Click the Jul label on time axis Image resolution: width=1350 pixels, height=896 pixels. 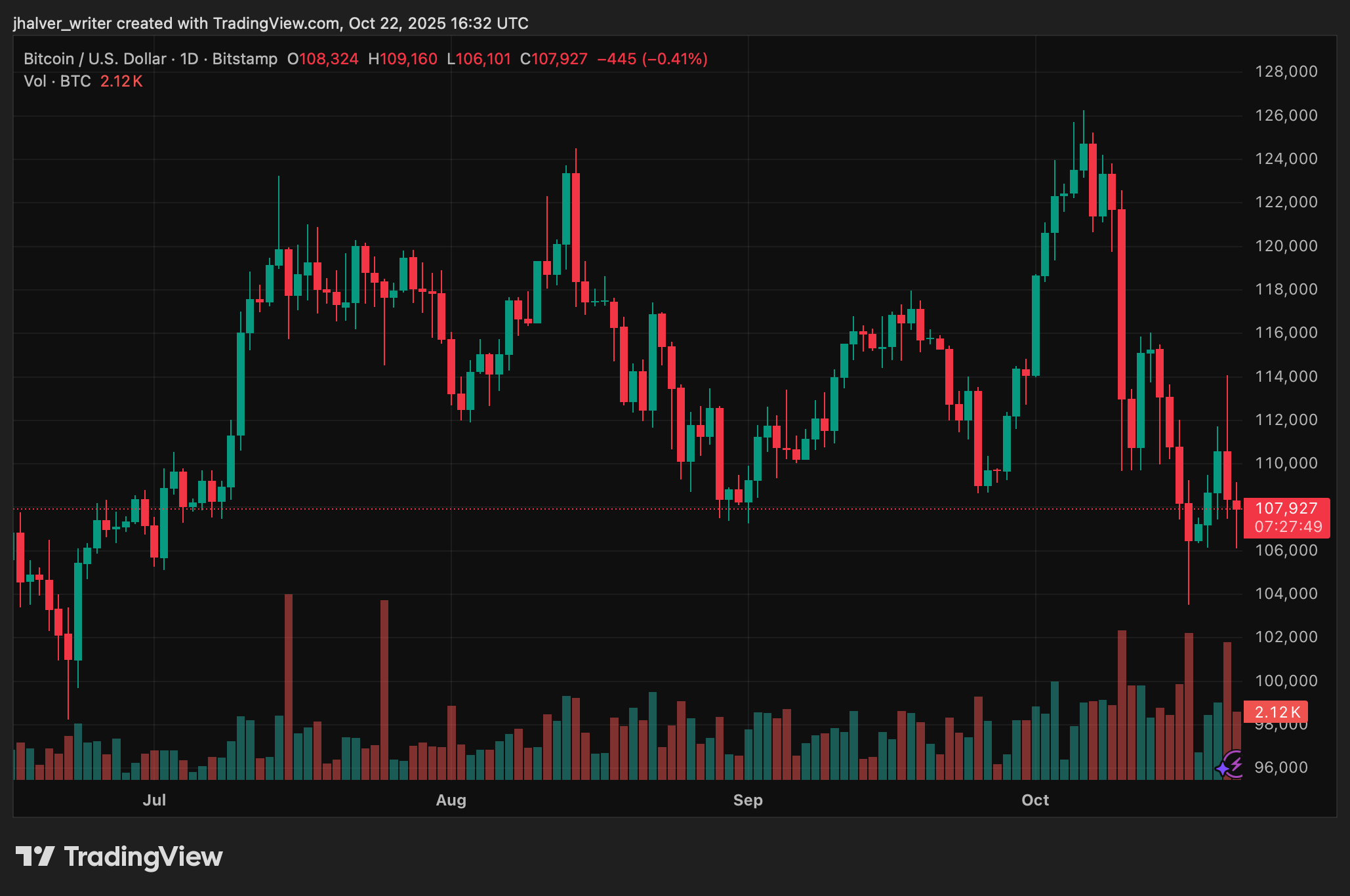point(154,800)
